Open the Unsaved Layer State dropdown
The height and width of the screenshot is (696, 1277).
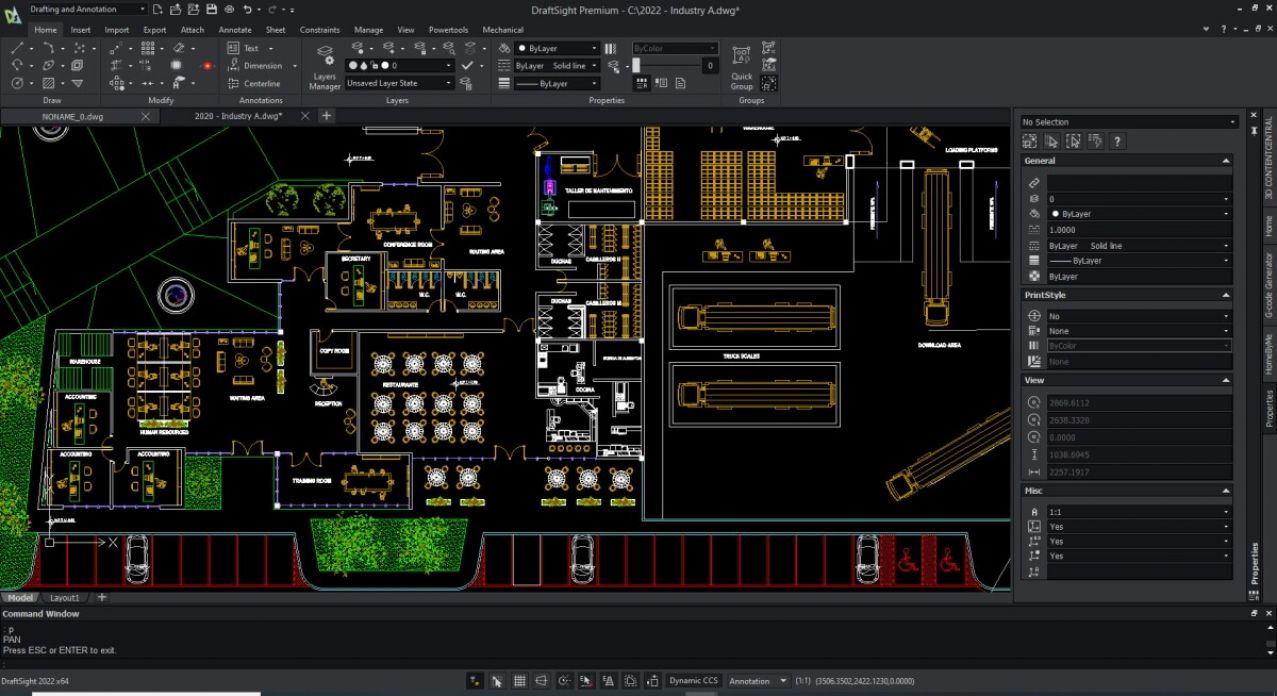point(400,83)
